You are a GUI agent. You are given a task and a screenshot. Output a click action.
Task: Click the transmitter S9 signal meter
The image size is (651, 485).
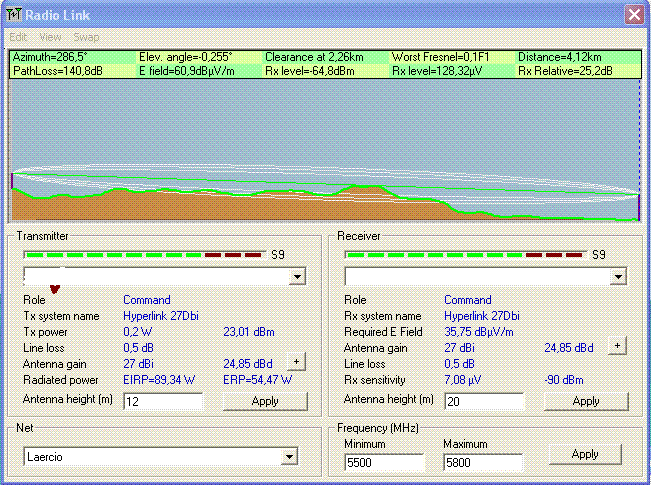pyautogui.click(x=146, y=255)
